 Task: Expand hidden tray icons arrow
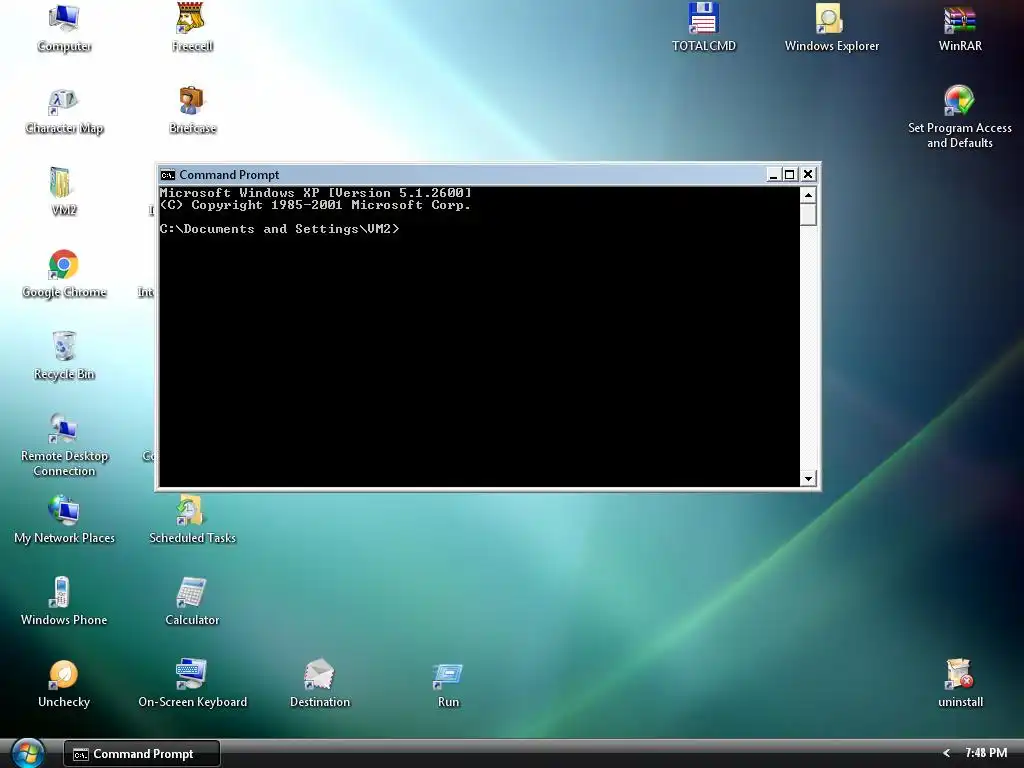click(x=946, y=753)
